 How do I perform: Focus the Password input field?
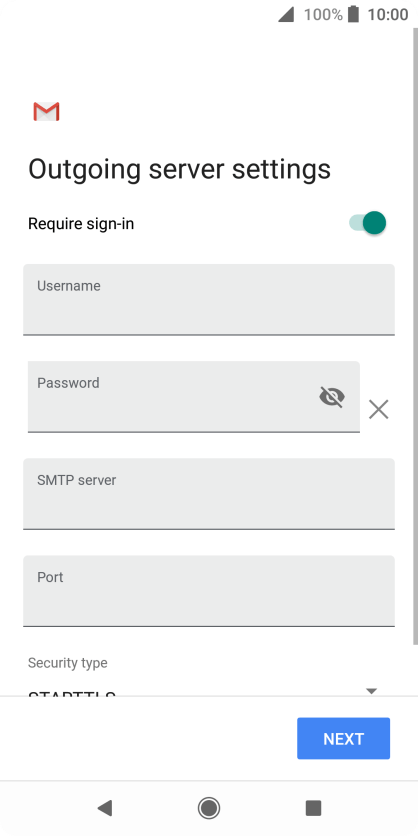pos(194,397)
